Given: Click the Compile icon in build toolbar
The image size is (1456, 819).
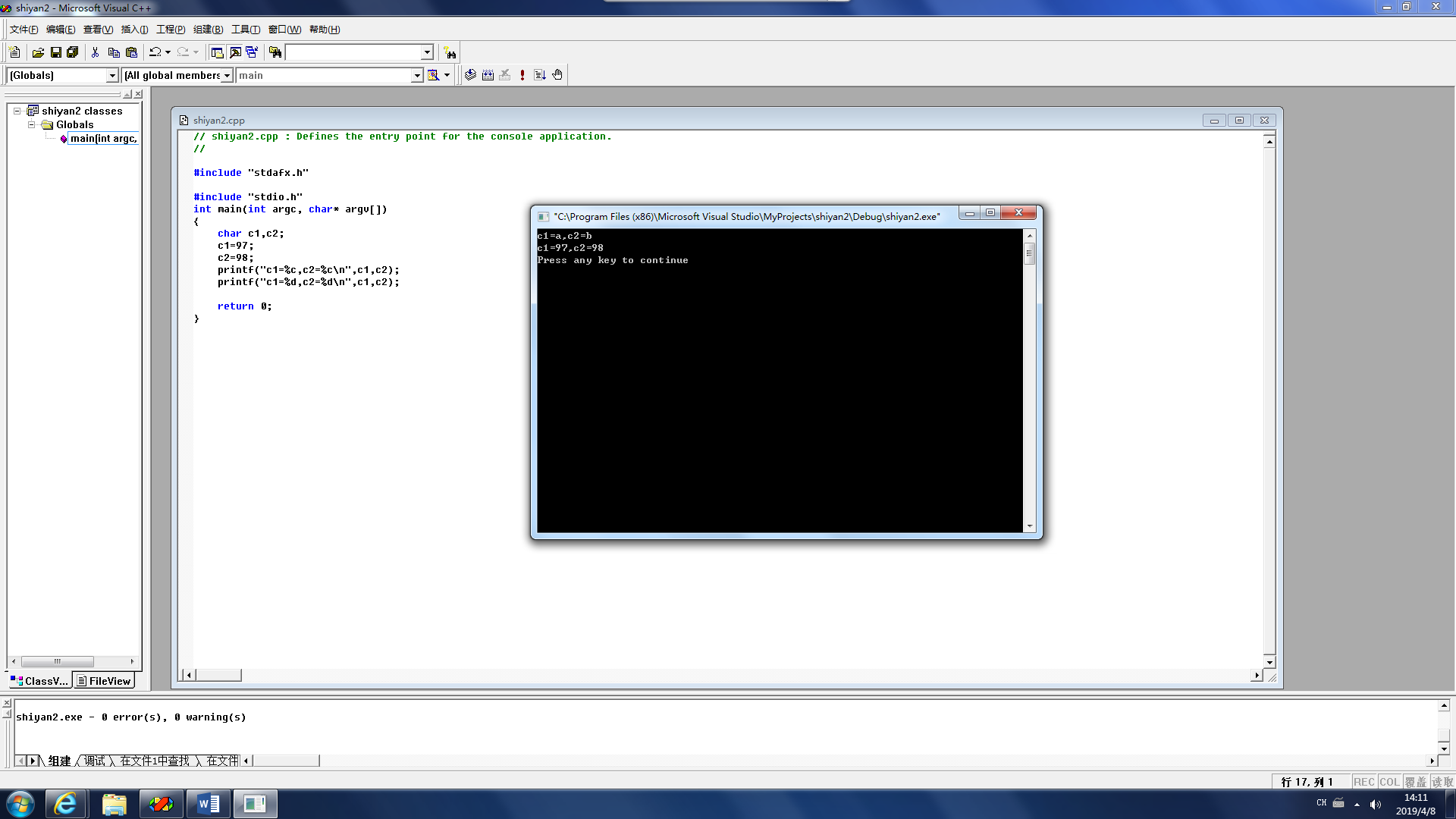Looking at the screenshot, I should click(x=470, y=75).
